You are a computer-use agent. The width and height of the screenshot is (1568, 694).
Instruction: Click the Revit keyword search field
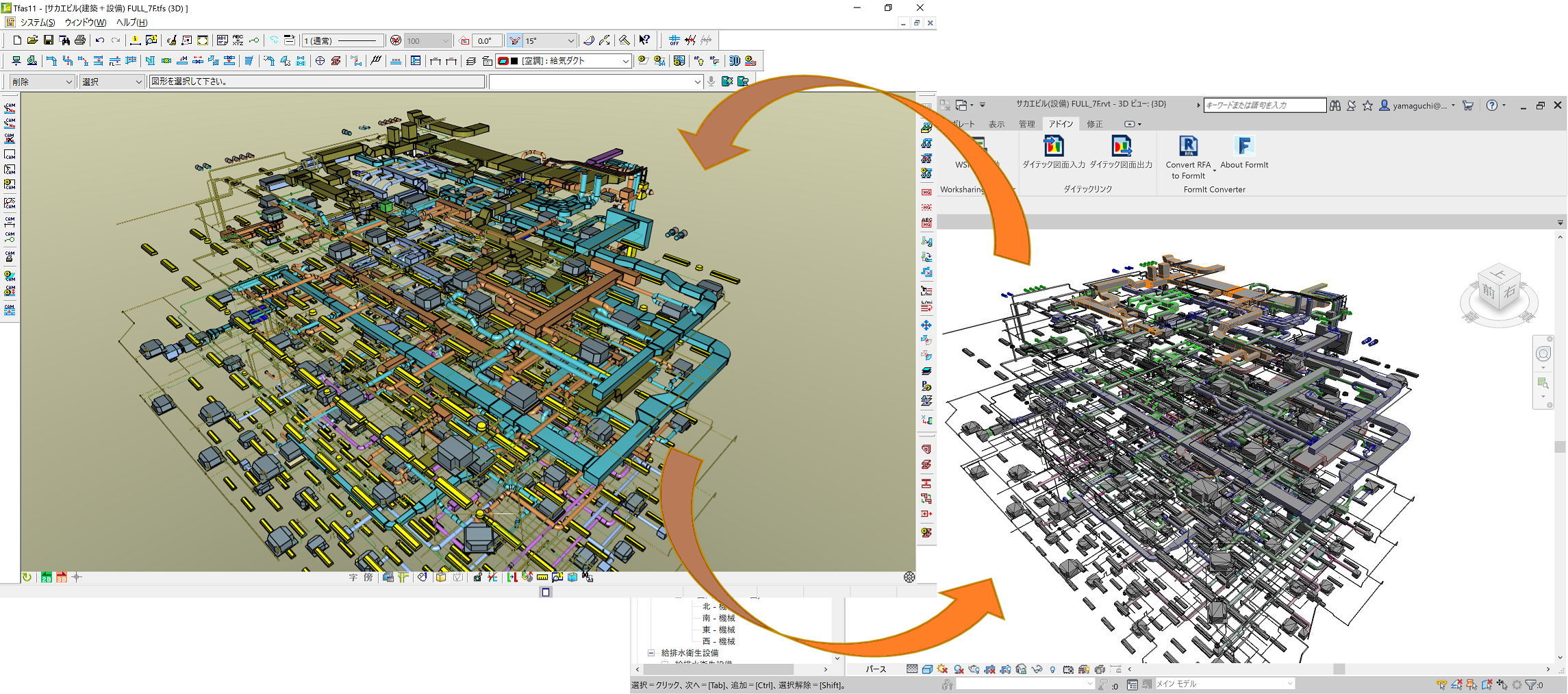(1264, 106)
